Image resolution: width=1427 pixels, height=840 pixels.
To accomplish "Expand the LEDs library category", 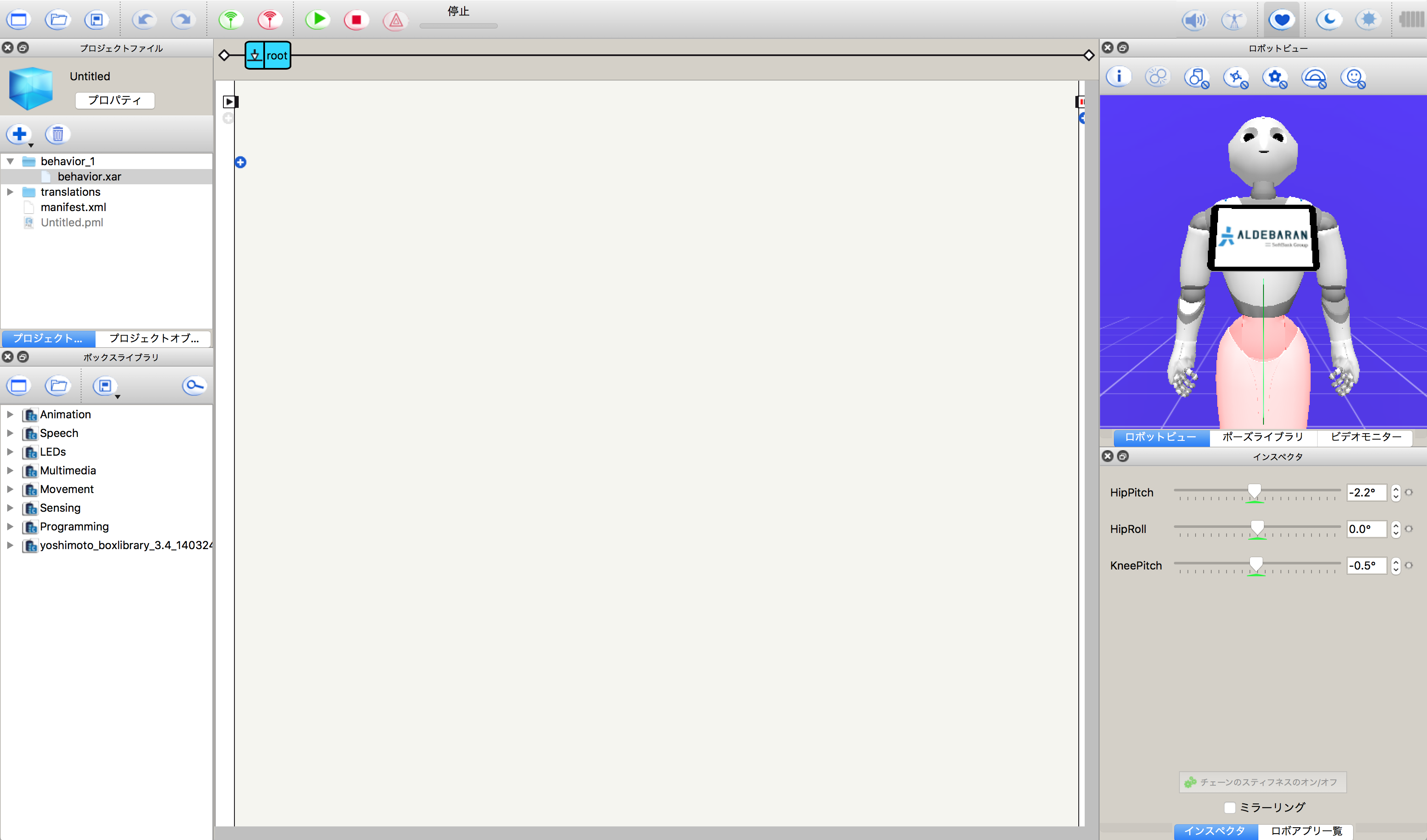I will pyautogui.click(x=10, y=452).
